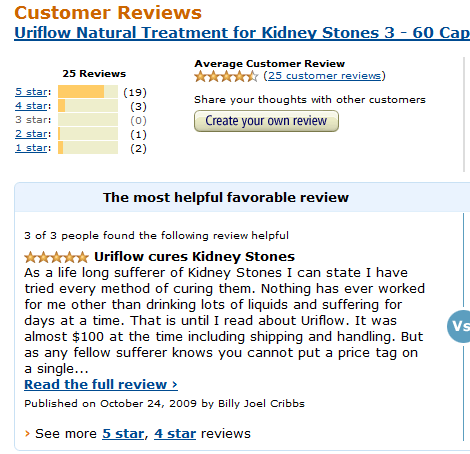Click the 2 star histogram bar
Viewport: 470px width, 454px height.
point(88,134)
